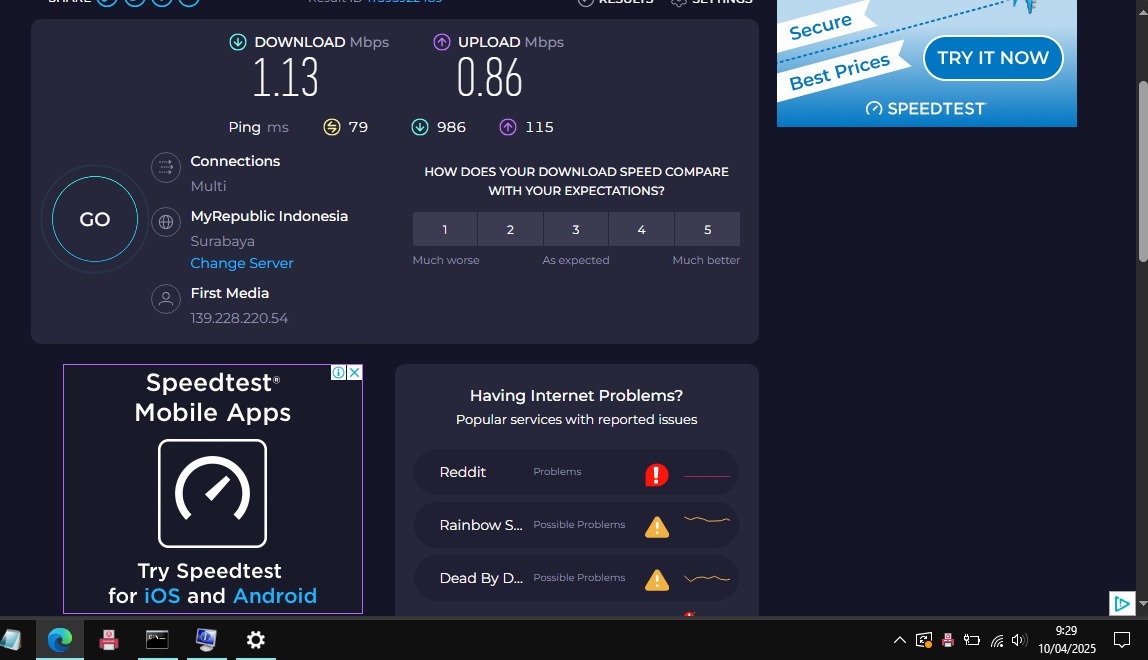Screen dimensions: 1148x660
Task: Pick rating 4 for download speed
Action: [x=641, y=229]
